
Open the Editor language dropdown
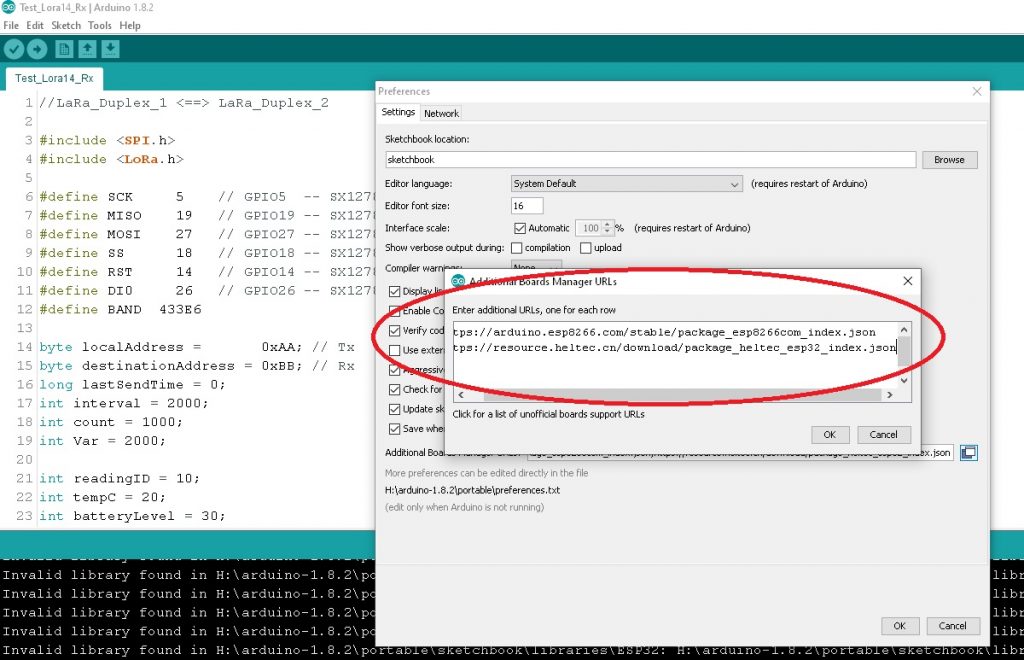pyautogui.click(x=627, y=184)
